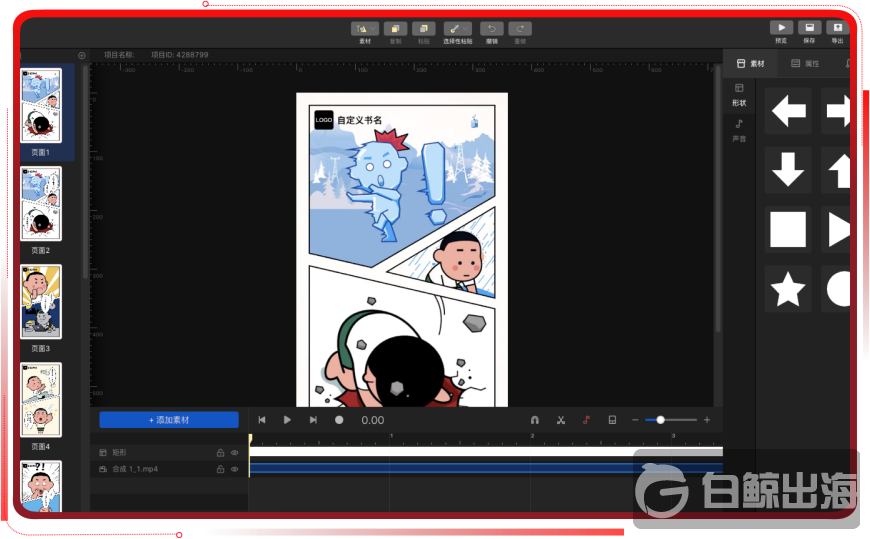The height and width of the screenshot is (539, 870).
Task: Click the scissors cut icon
Action: tap(561, 420)
